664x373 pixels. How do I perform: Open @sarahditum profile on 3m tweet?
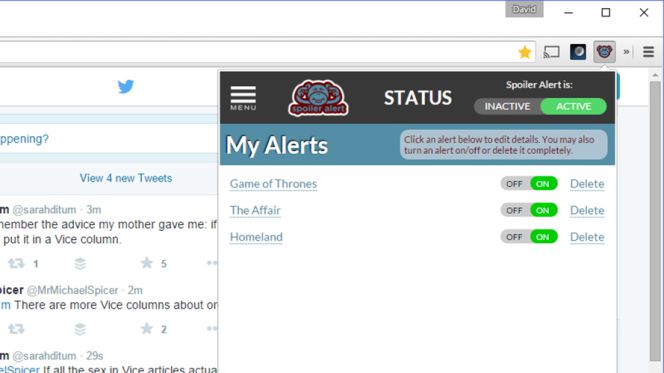[44, 210]
